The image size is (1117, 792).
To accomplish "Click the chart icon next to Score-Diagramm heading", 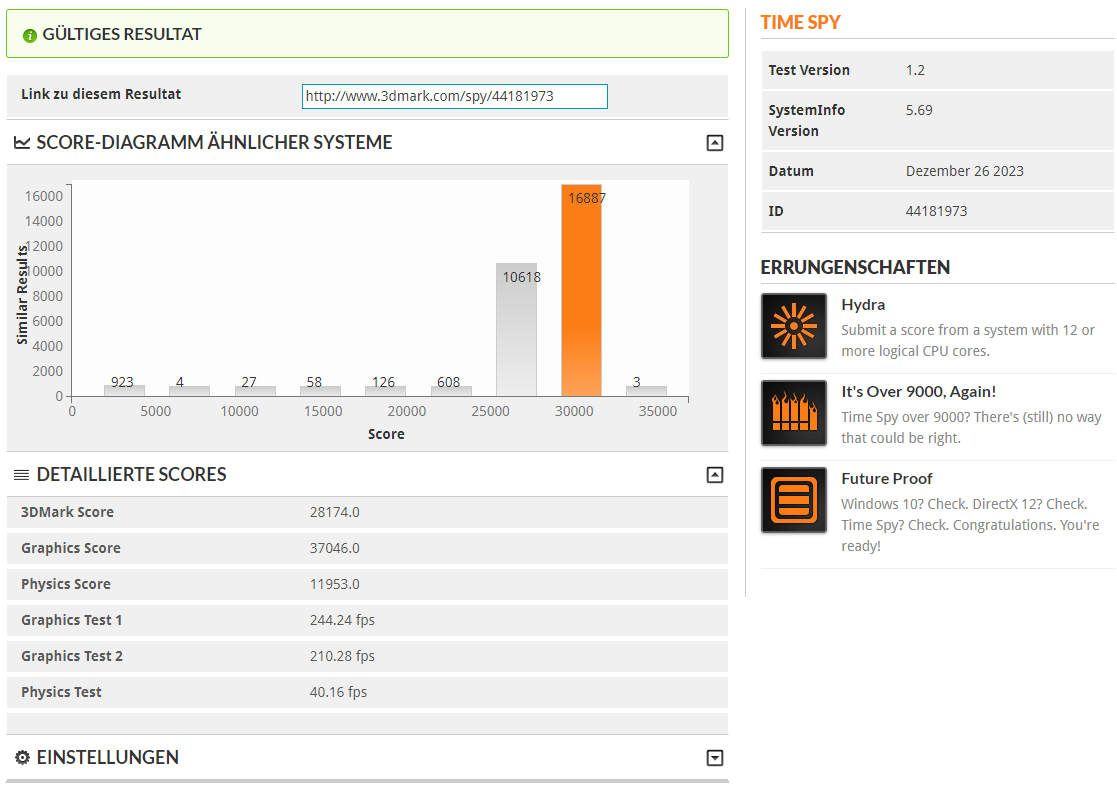I will (x=22, y=143).
